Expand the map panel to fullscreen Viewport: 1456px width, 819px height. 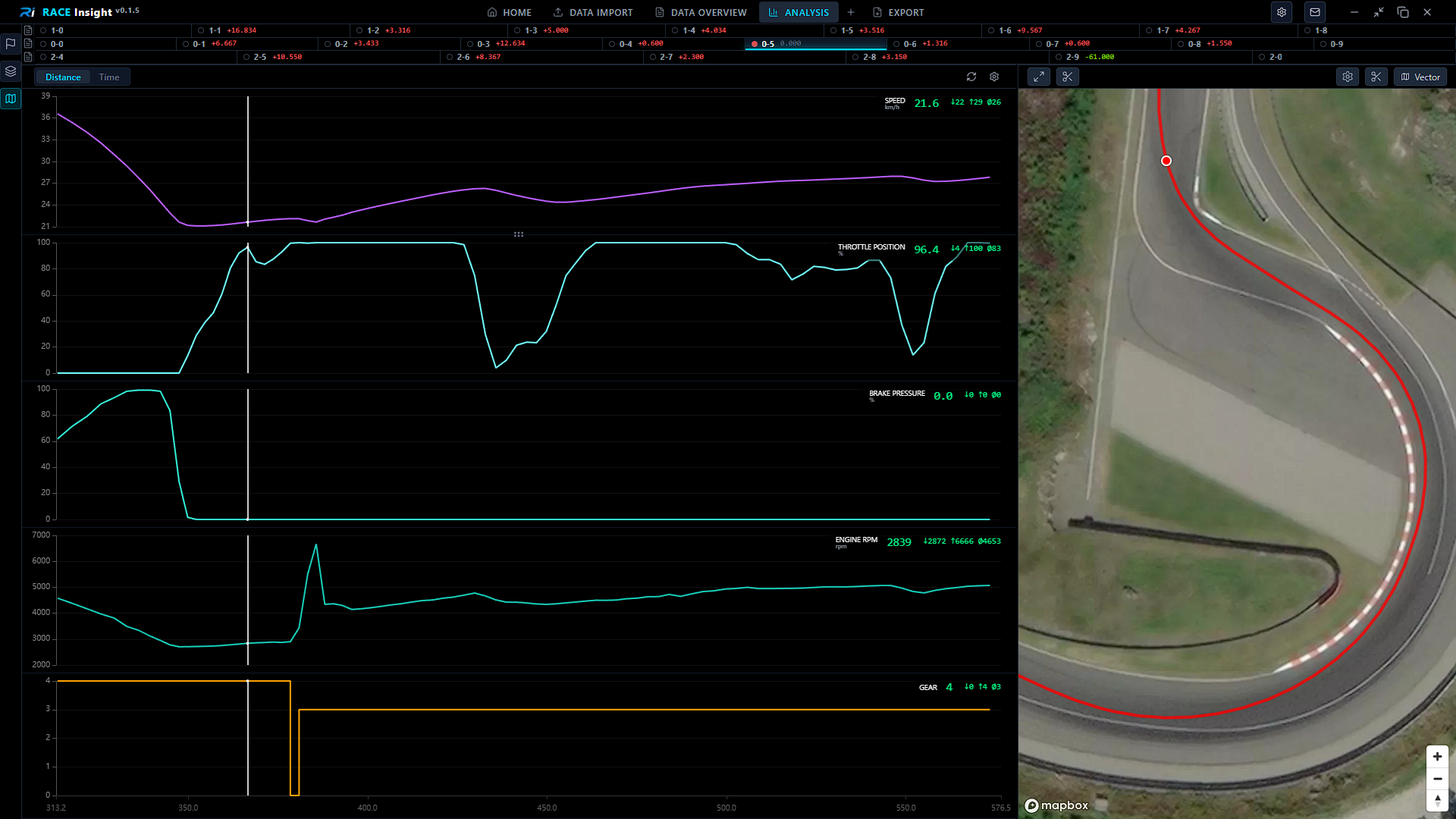1039,77
